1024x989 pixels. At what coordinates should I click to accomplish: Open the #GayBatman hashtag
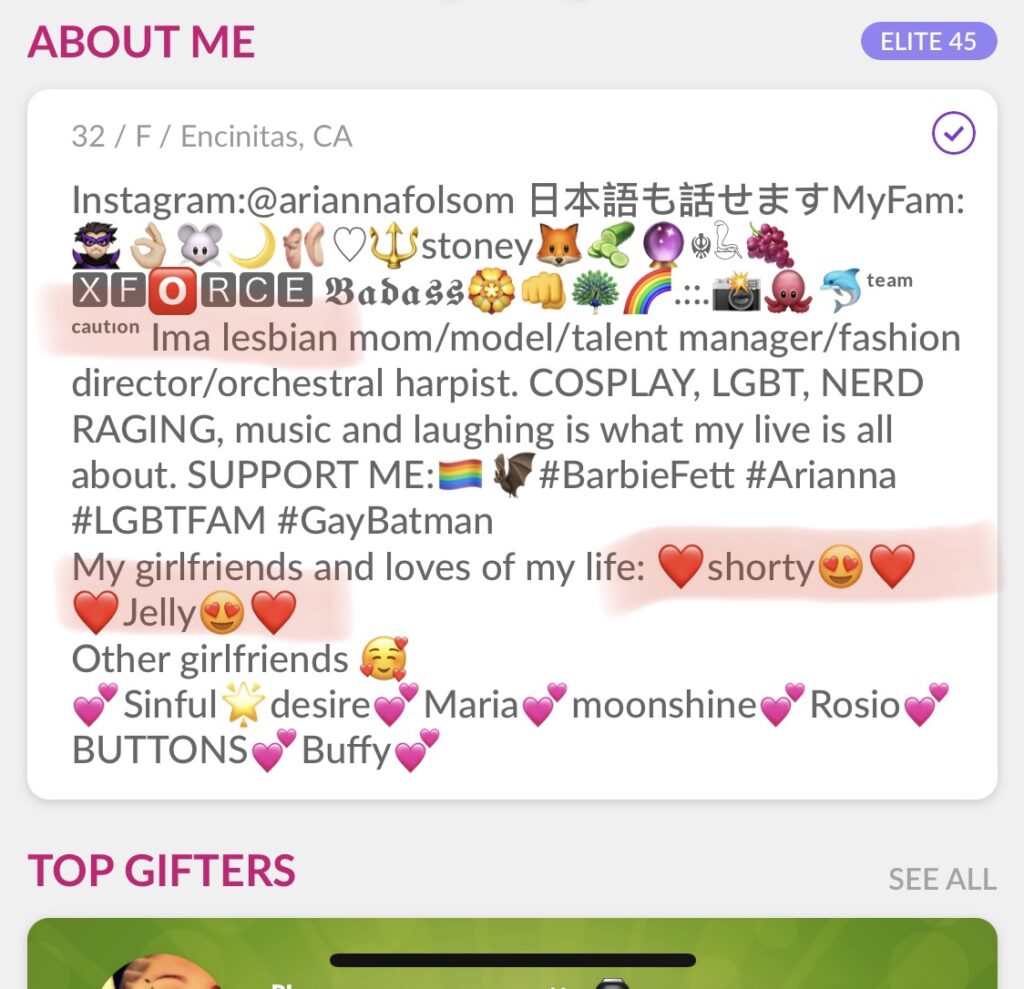point(385,521)
